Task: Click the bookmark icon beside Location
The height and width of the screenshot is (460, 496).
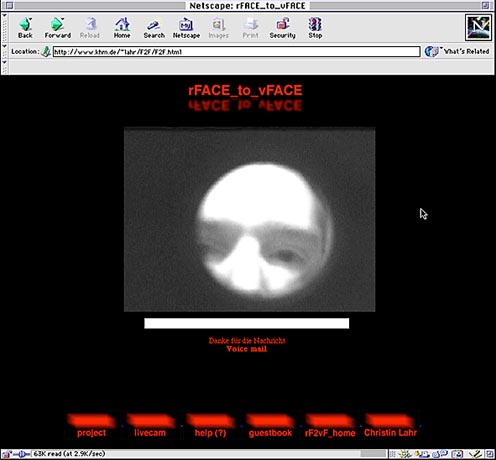Action: click(46, 51)
